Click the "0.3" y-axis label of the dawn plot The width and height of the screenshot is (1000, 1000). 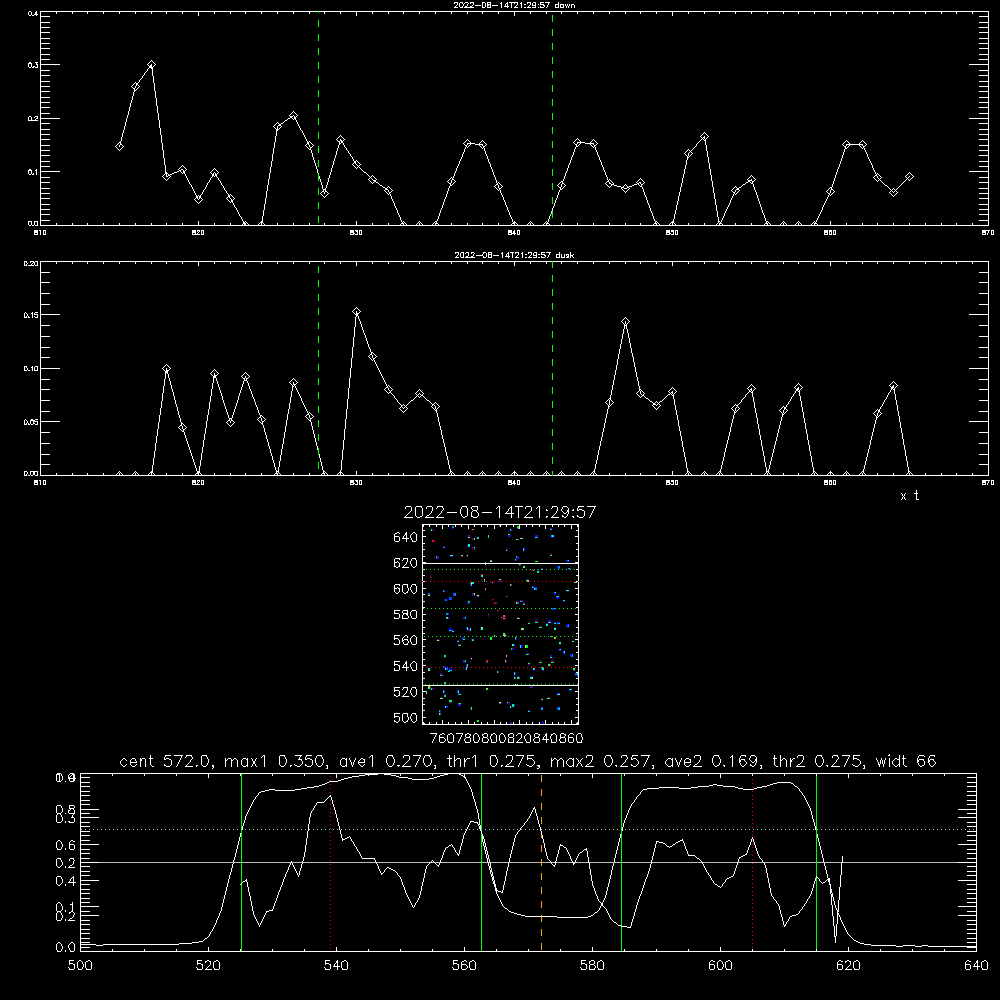click(x=33, y=65)
